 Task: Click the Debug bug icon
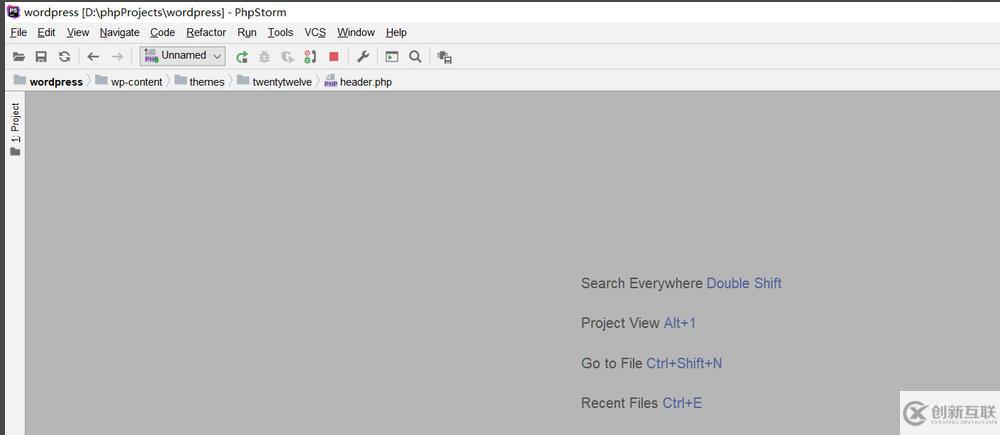pos(264,57)
